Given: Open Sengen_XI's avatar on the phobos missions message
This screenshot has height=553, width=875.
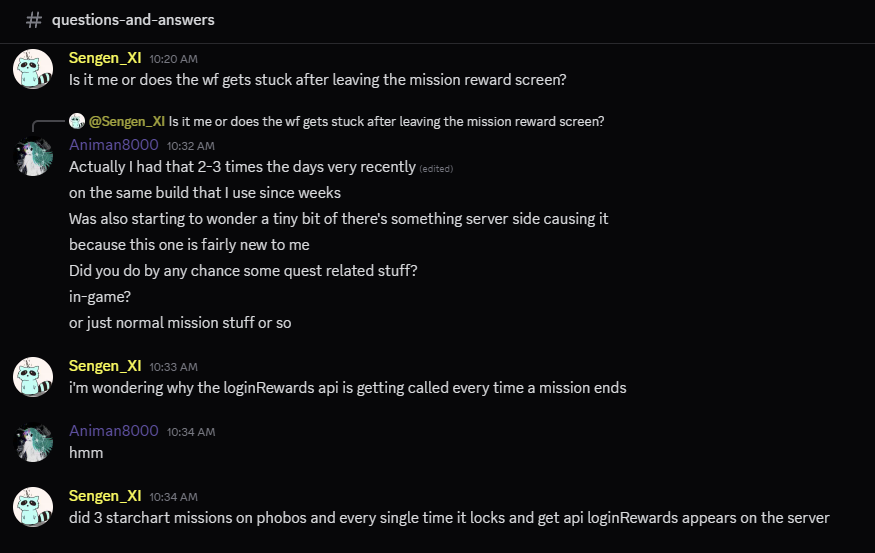Looking at the screenshot, I should click(x=32, y=506).
